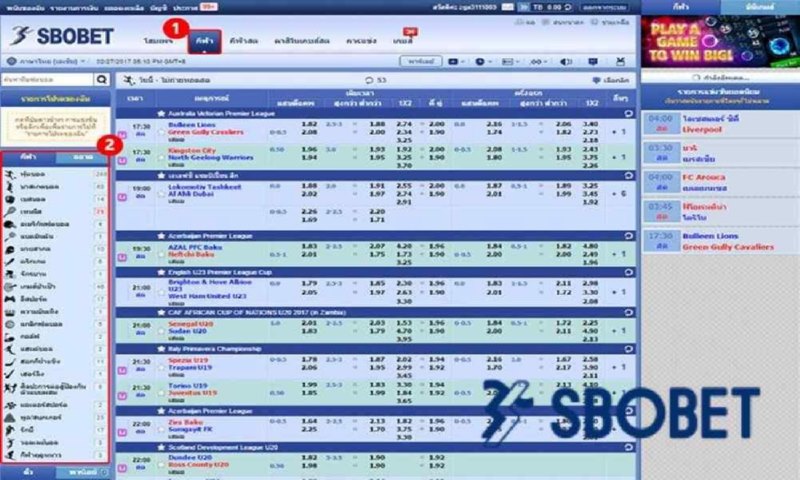Open FC Arouca match in popular matches panel

tap(720, 183)
